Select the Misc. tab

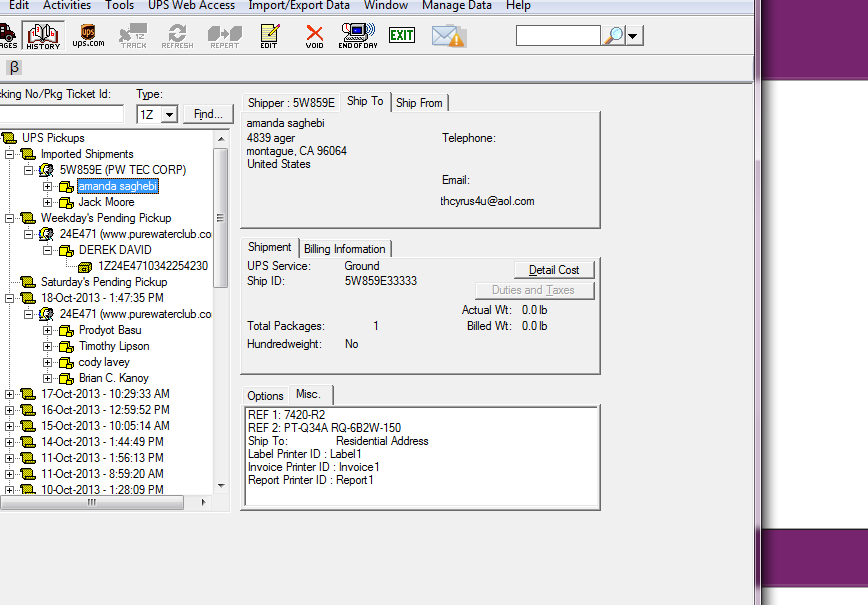308,394
